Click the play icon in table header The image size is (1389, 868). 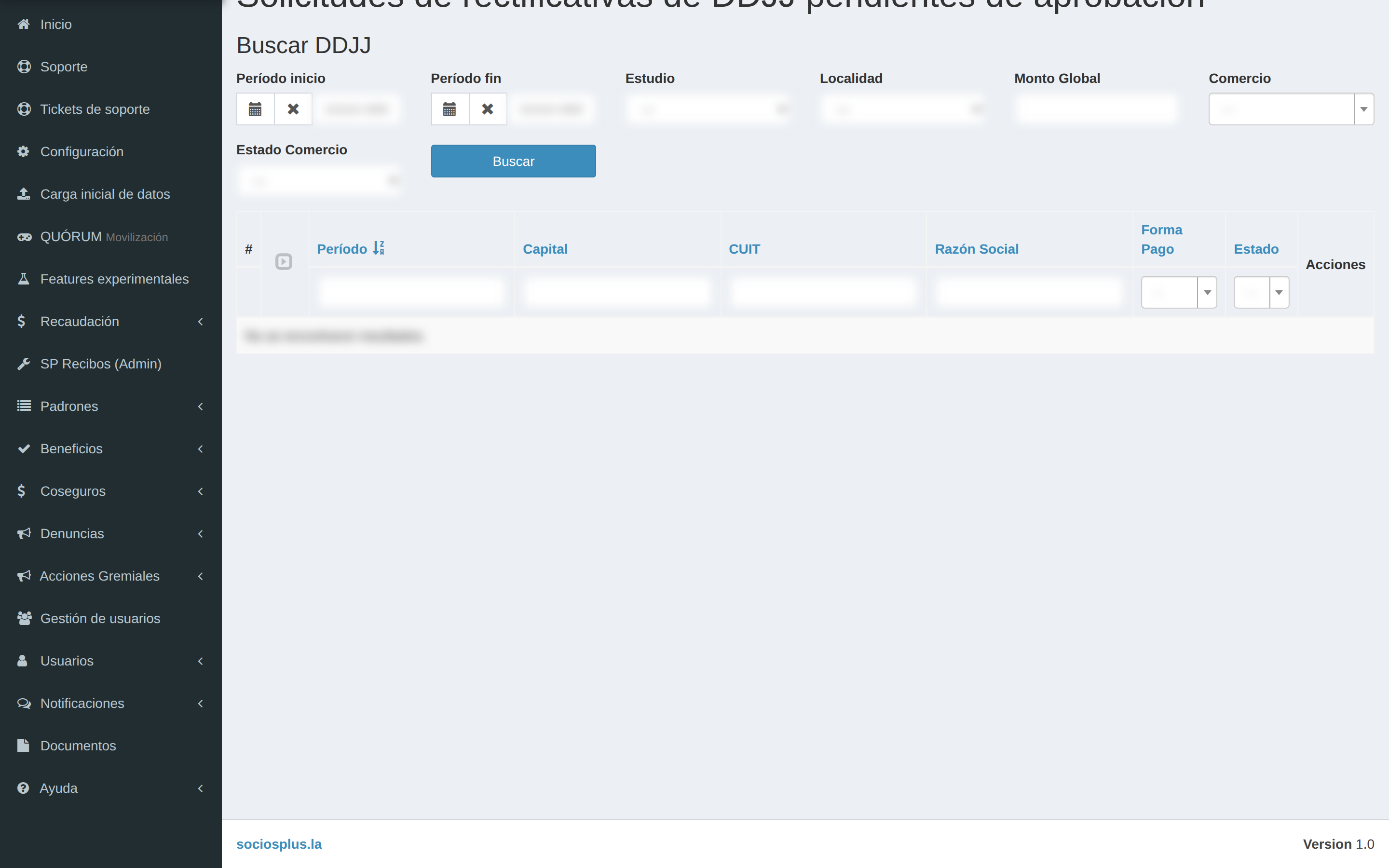(x=284, y=262)
